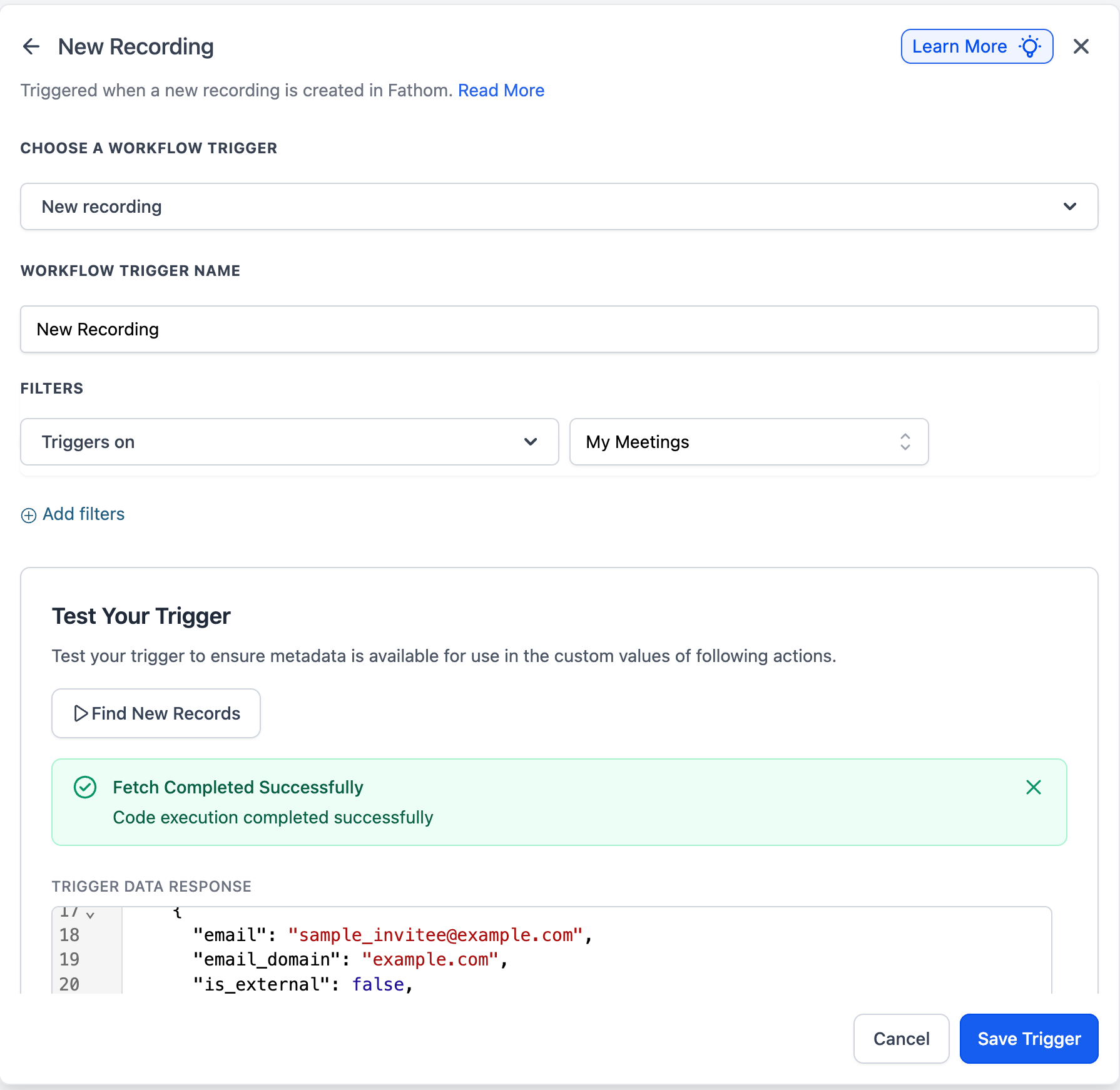Open the Read More link
The height and width of the screenshot is (1090, 1120).
click(501, 91)
